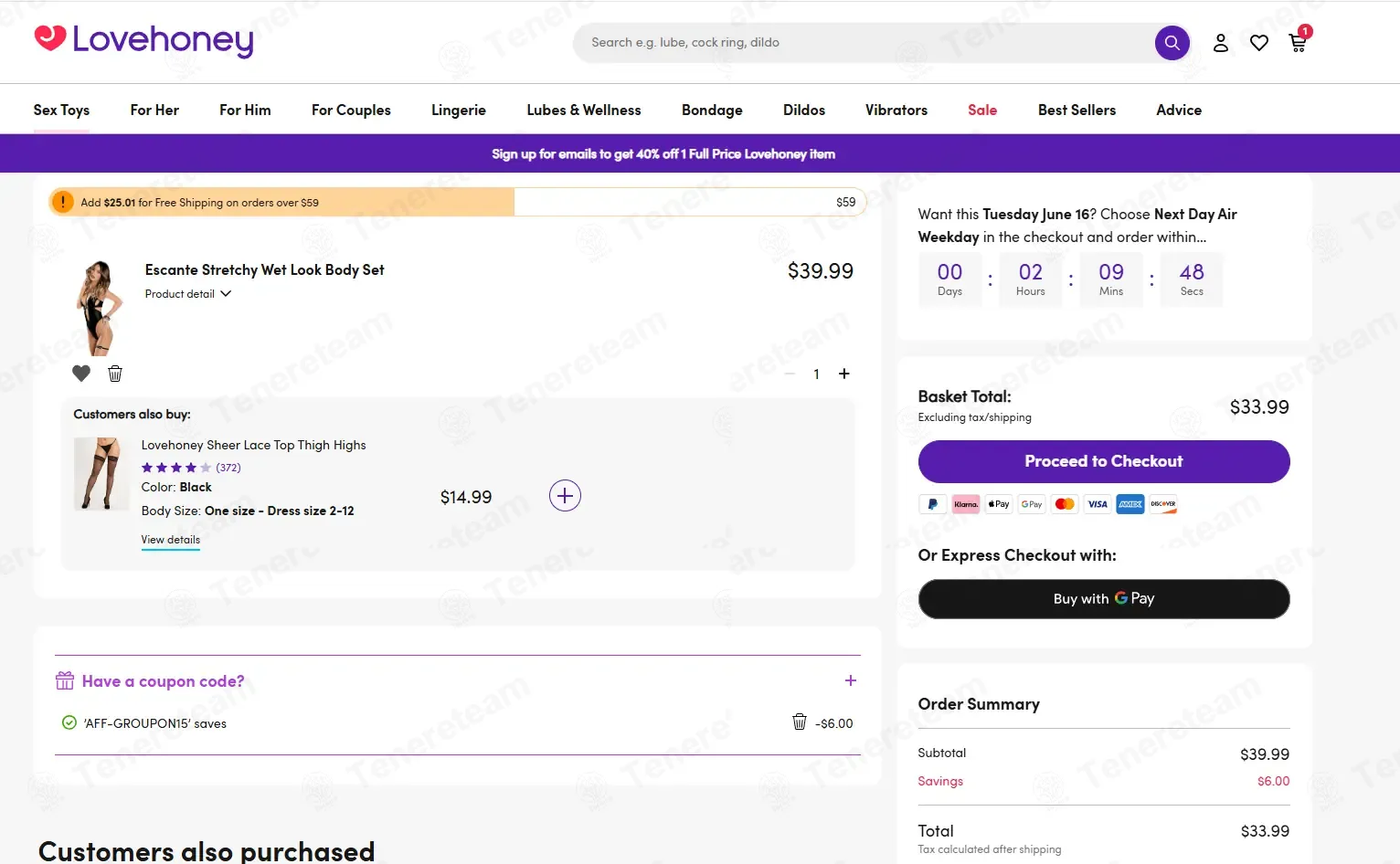Click the (372) review count
Image resolution: width=1400 pixels, height=864 pixels.
click(228, 468)
